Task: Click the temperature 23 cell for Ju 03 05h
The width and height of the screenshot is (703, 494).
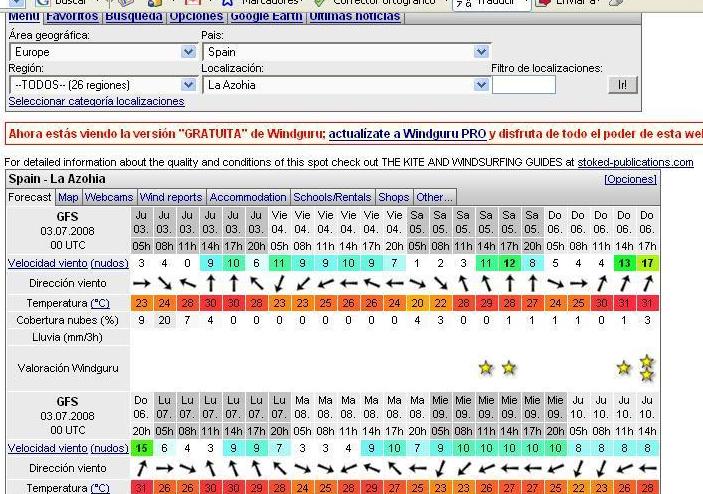Action: click(x=141, y=303)
